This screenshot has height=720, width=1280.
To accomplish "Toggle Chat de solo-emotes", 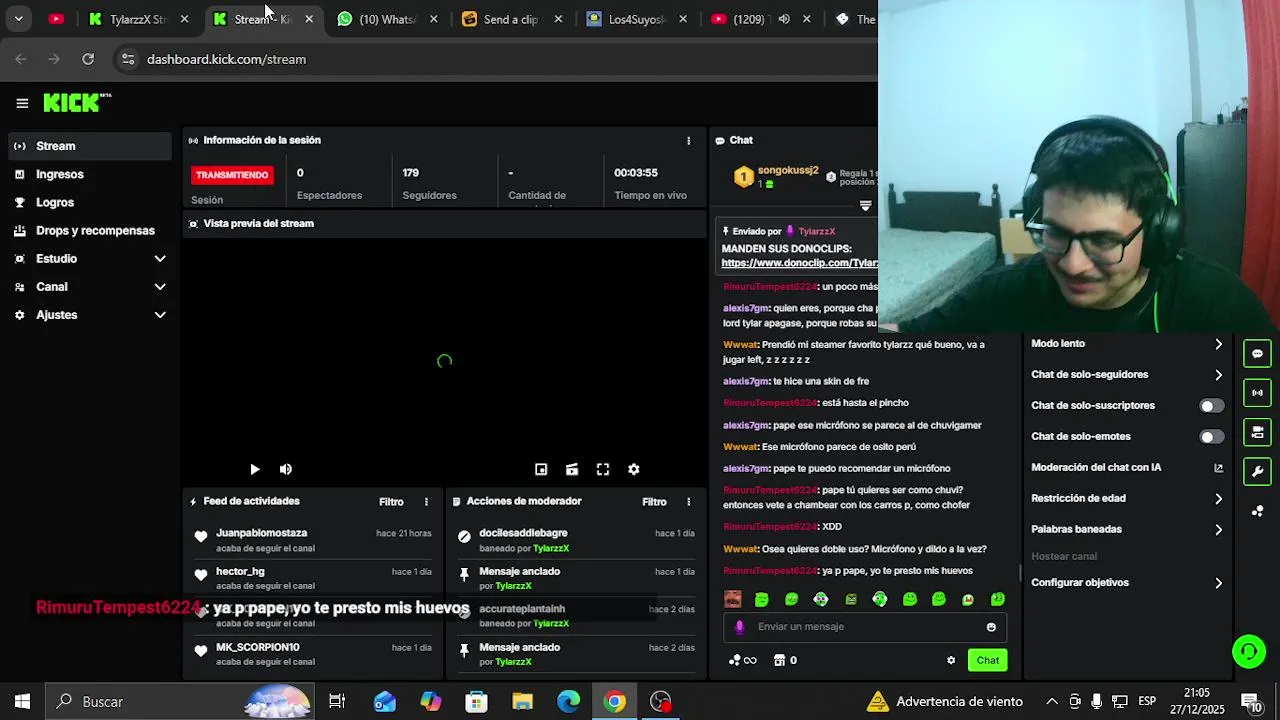I will coord(1211,437).
